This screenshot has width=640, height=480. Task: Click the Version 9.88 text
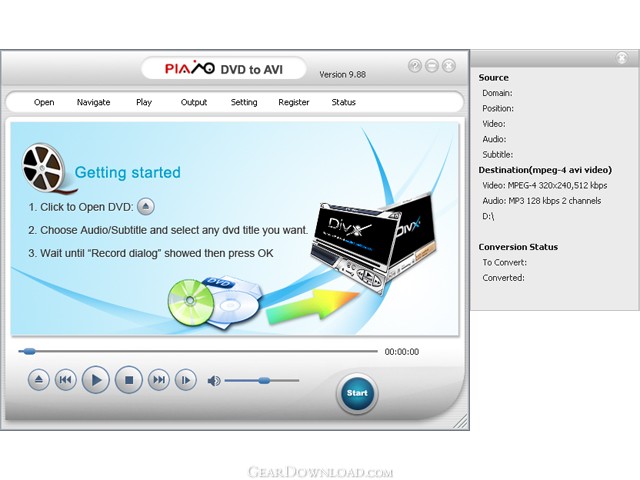(342, 75)
